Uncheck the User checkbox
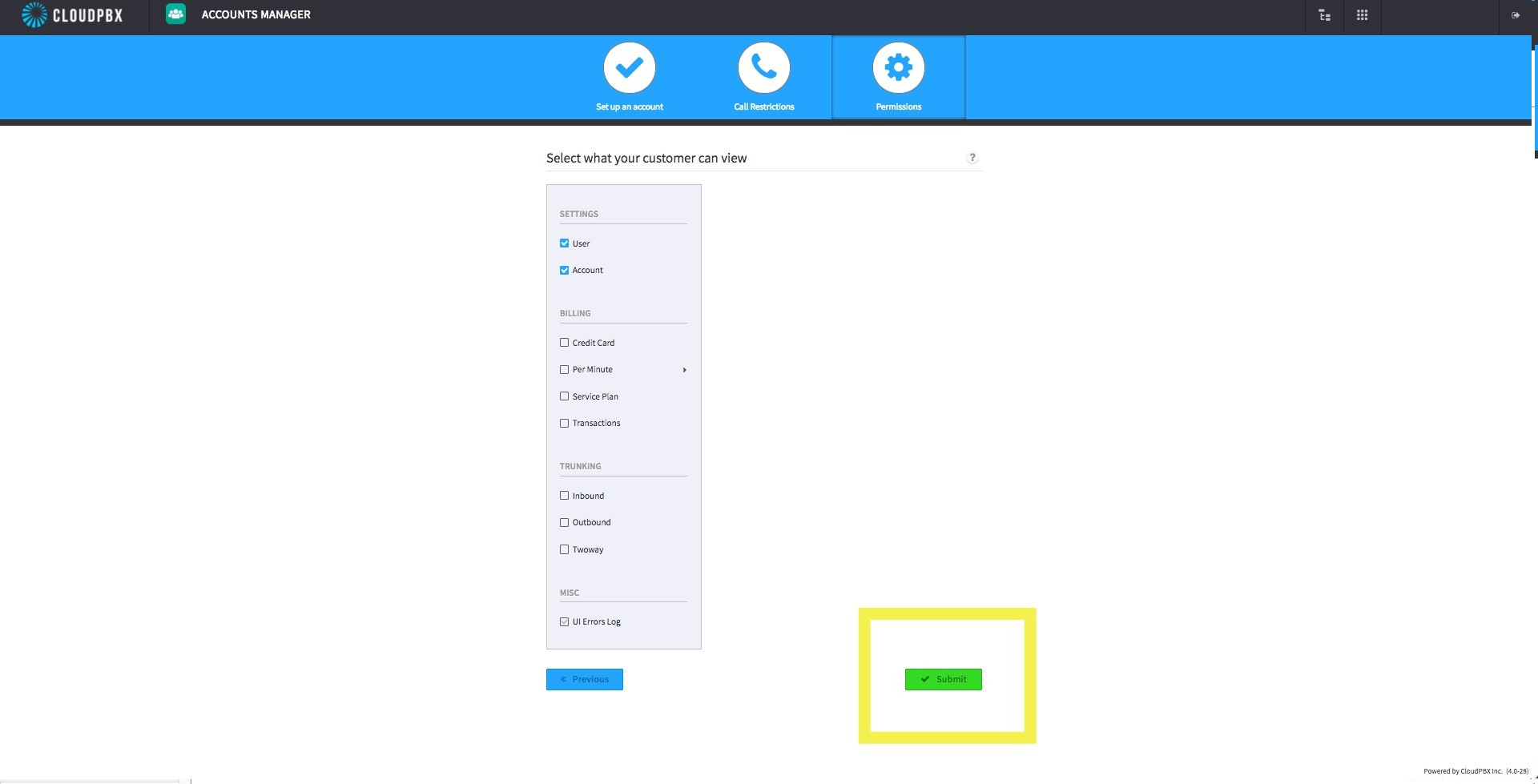This screenshot has height=784, width=1538. click(564, 243)
